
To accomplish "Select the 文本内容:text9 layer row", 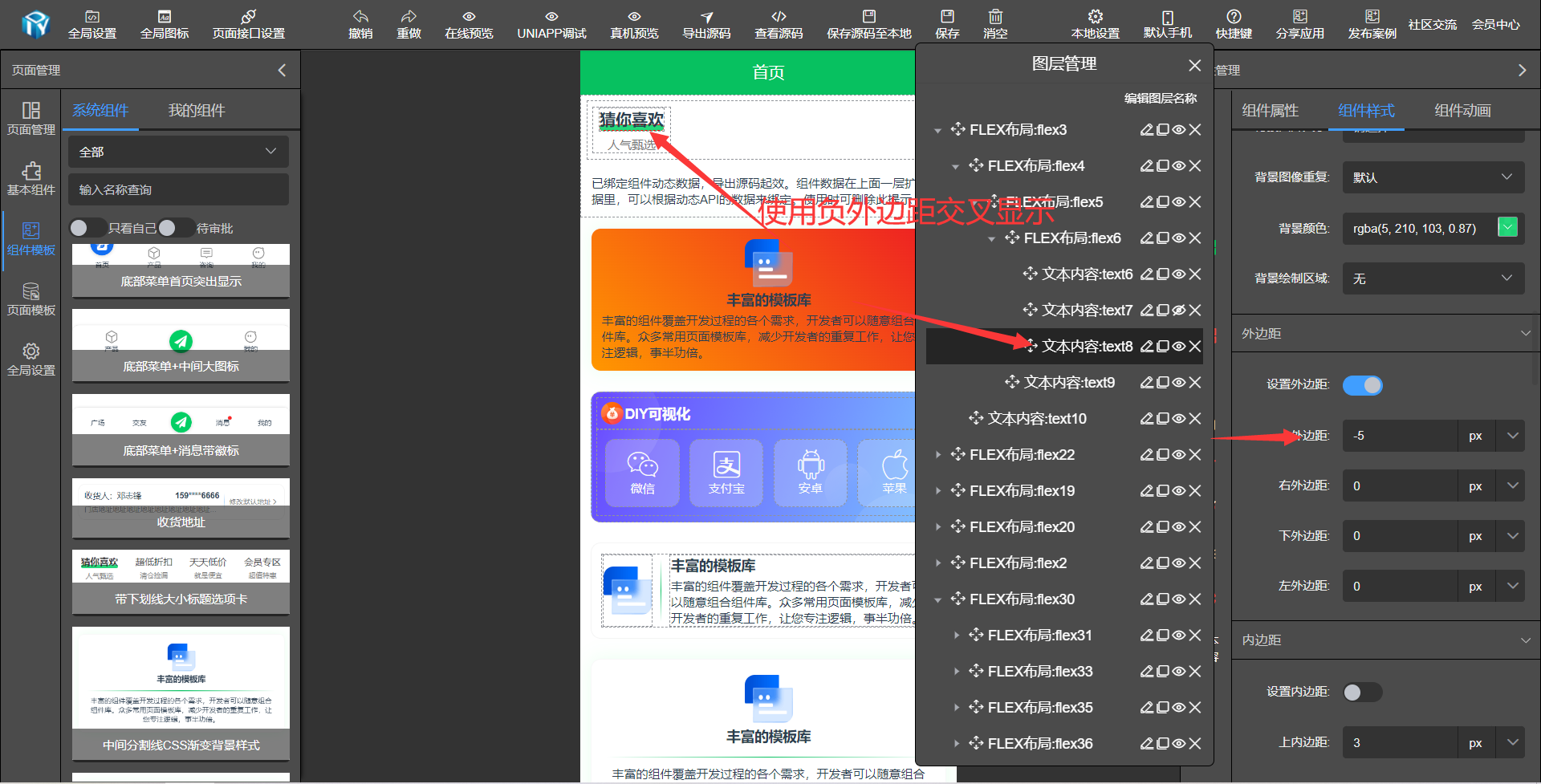I will click(x=1064, y=382).
